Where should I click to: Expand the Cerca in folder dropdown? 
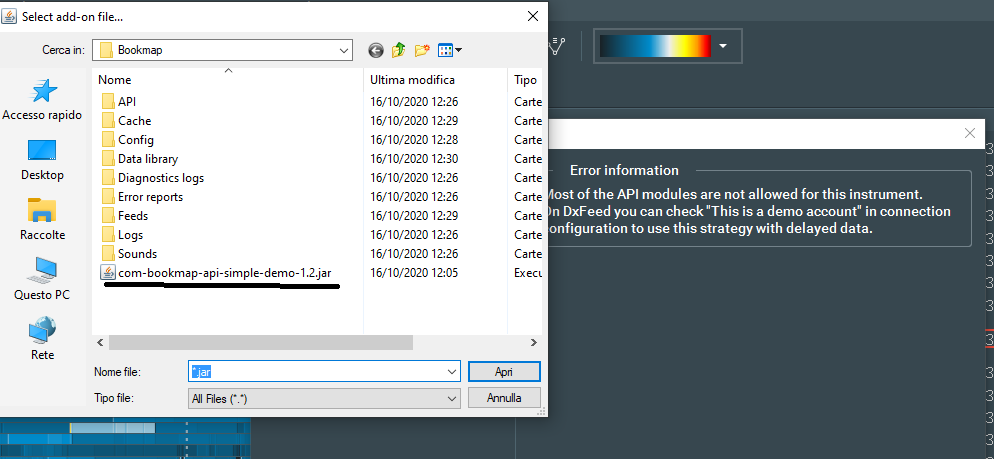[343, 50]
